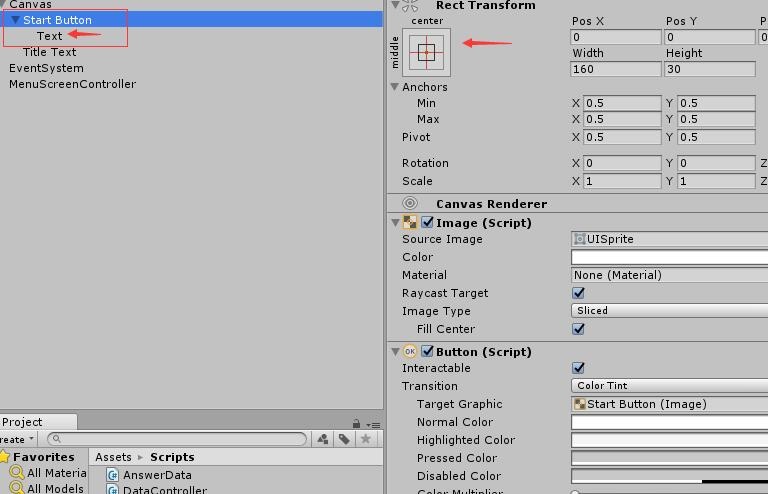Open the Image Color swatch
The width and height of the screenshot is (768, 494).
tap(669, 257)
